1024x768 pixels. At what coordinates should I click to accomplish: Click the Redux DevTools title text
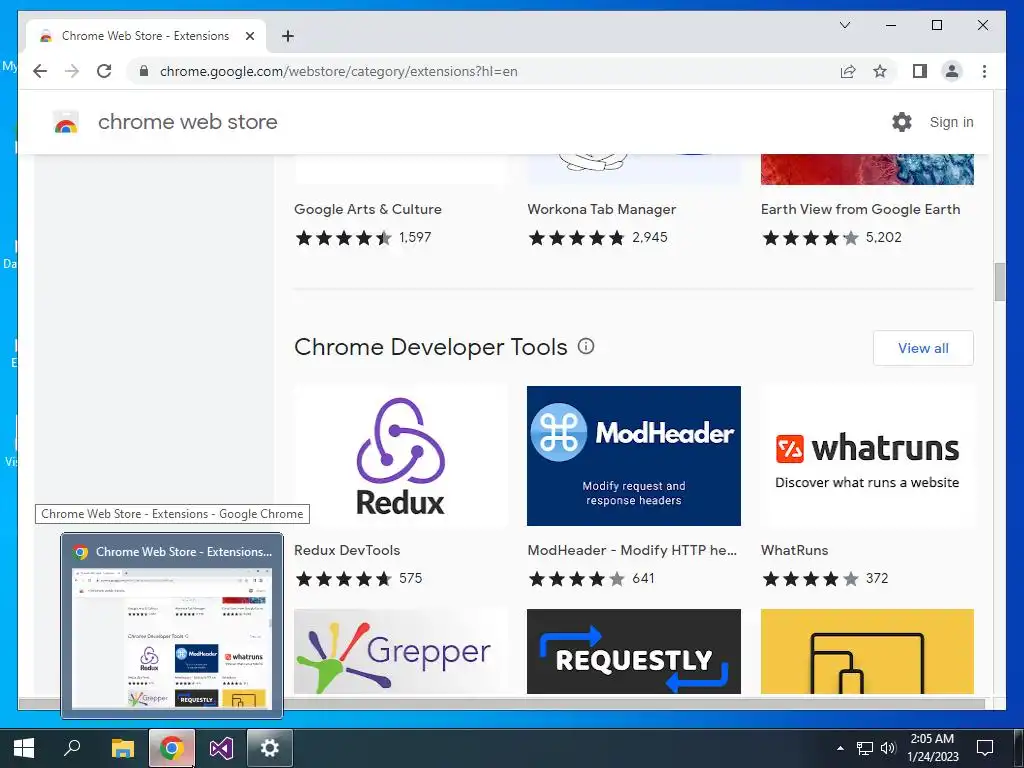click(x=347, y=551)
